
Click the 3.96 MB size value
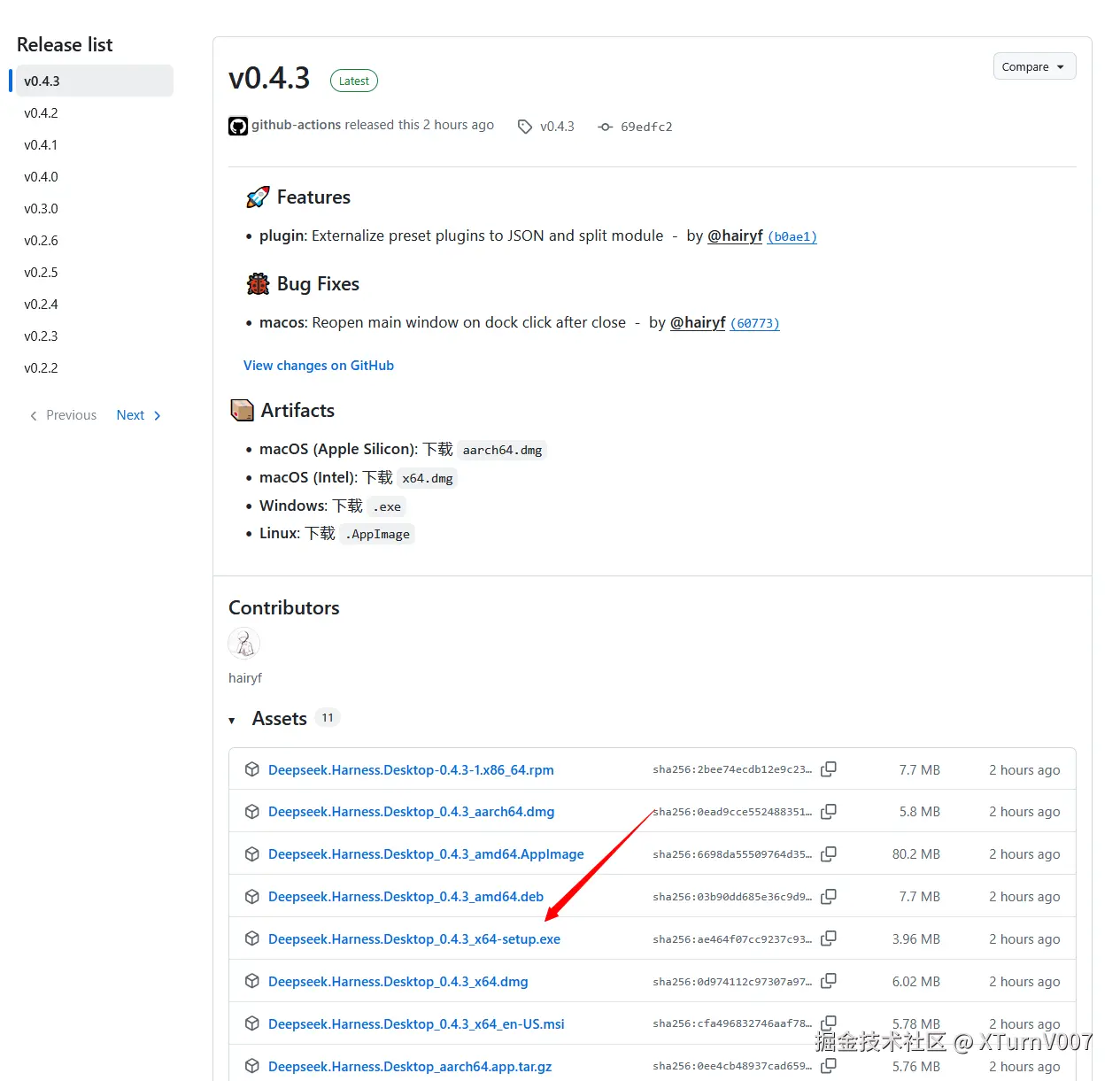(916, 939)
